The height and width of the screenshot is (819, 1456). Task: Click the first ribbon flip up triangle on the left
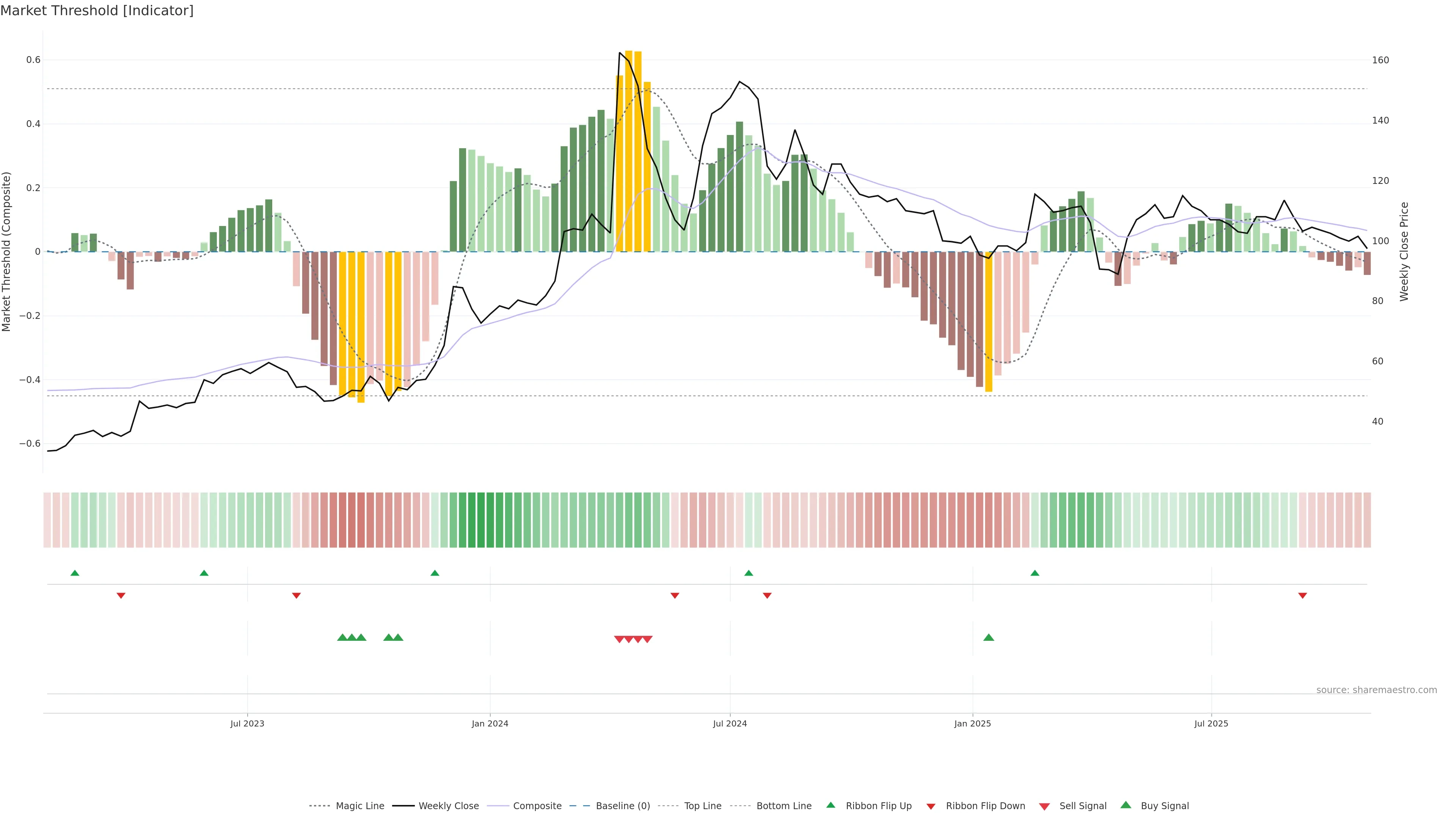click(x=75, y=573)
